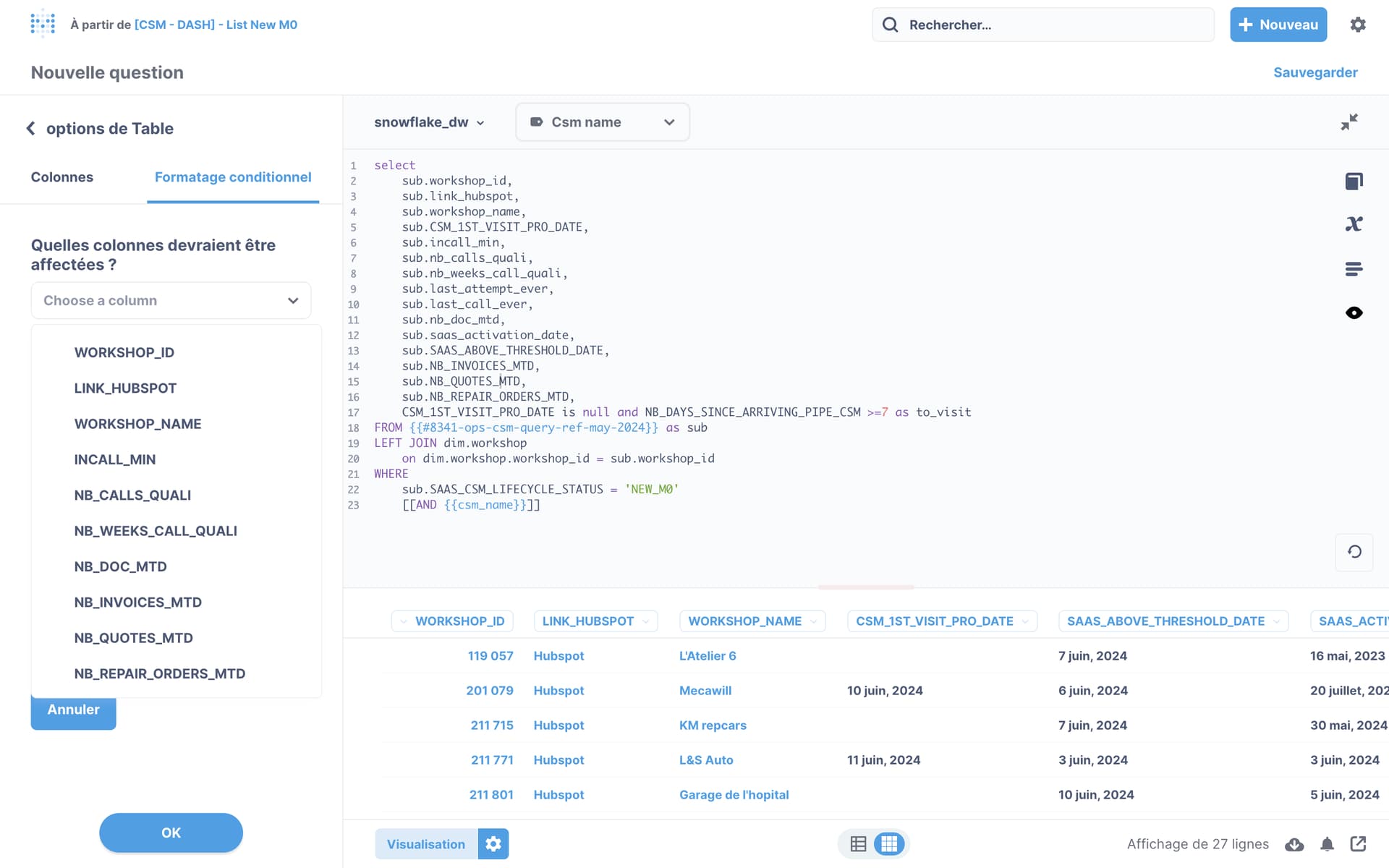This screenshot has width=1389, height=868.
Task: Open the variables X icon
Action: pos(1354,224)
